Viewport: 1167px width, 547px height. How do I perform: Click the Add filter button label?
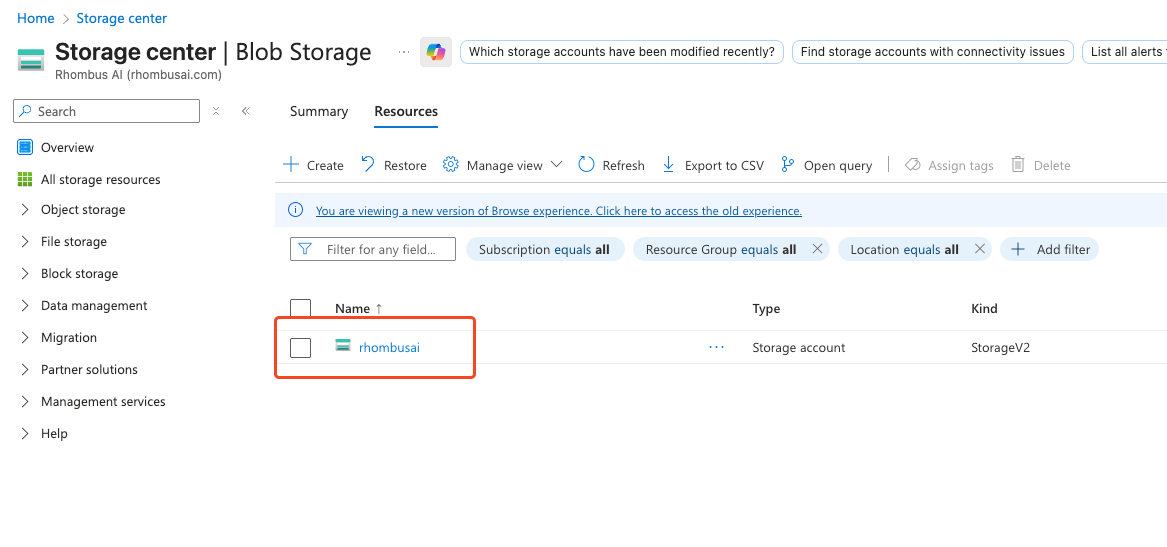click(1063, 249)
